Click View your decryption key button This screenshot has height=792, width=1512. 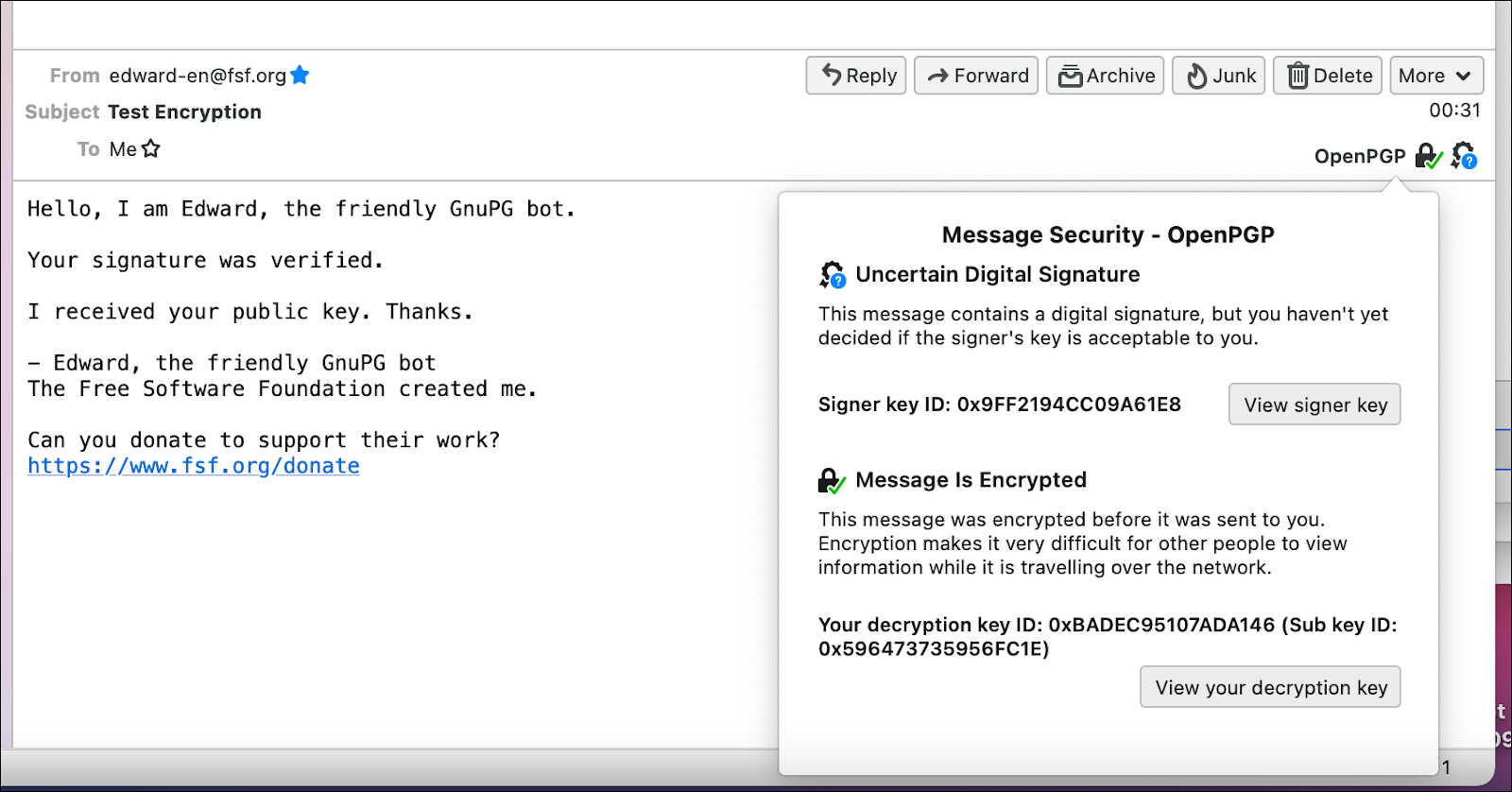[x=1270, y=687]
